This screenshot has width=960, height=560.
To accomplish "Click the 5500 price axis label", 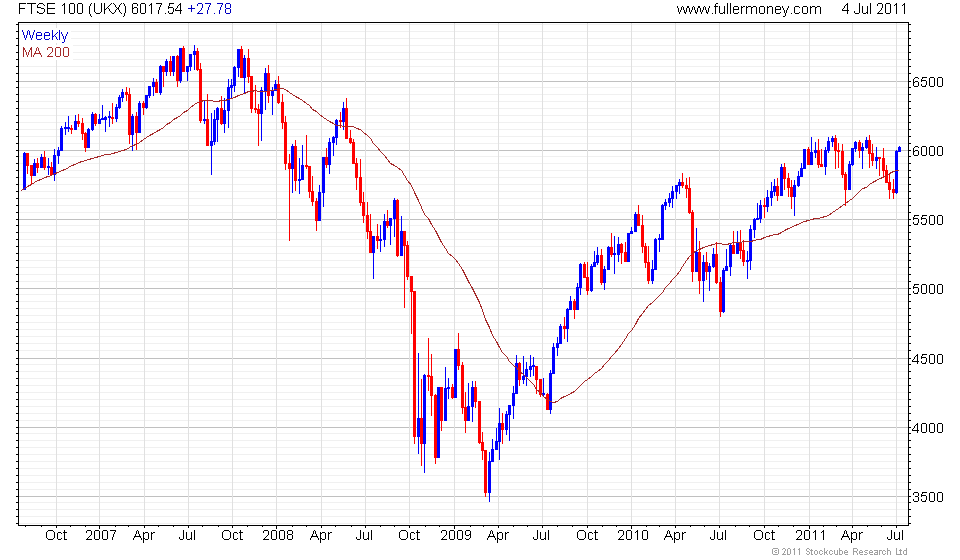I will pos(928,220).
